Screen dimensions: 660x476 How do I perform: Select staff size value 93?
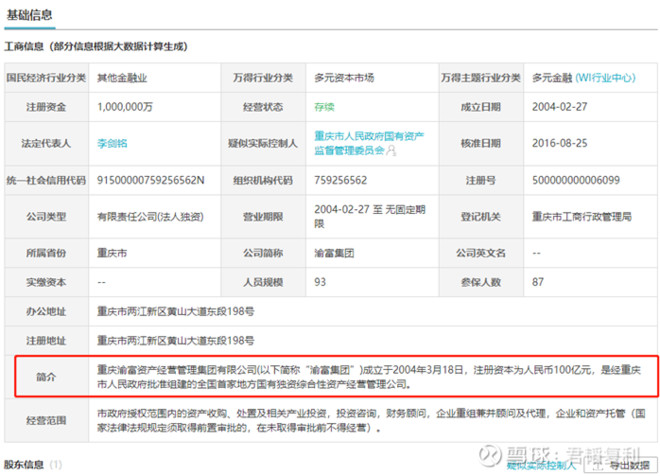tap(320, 282)
